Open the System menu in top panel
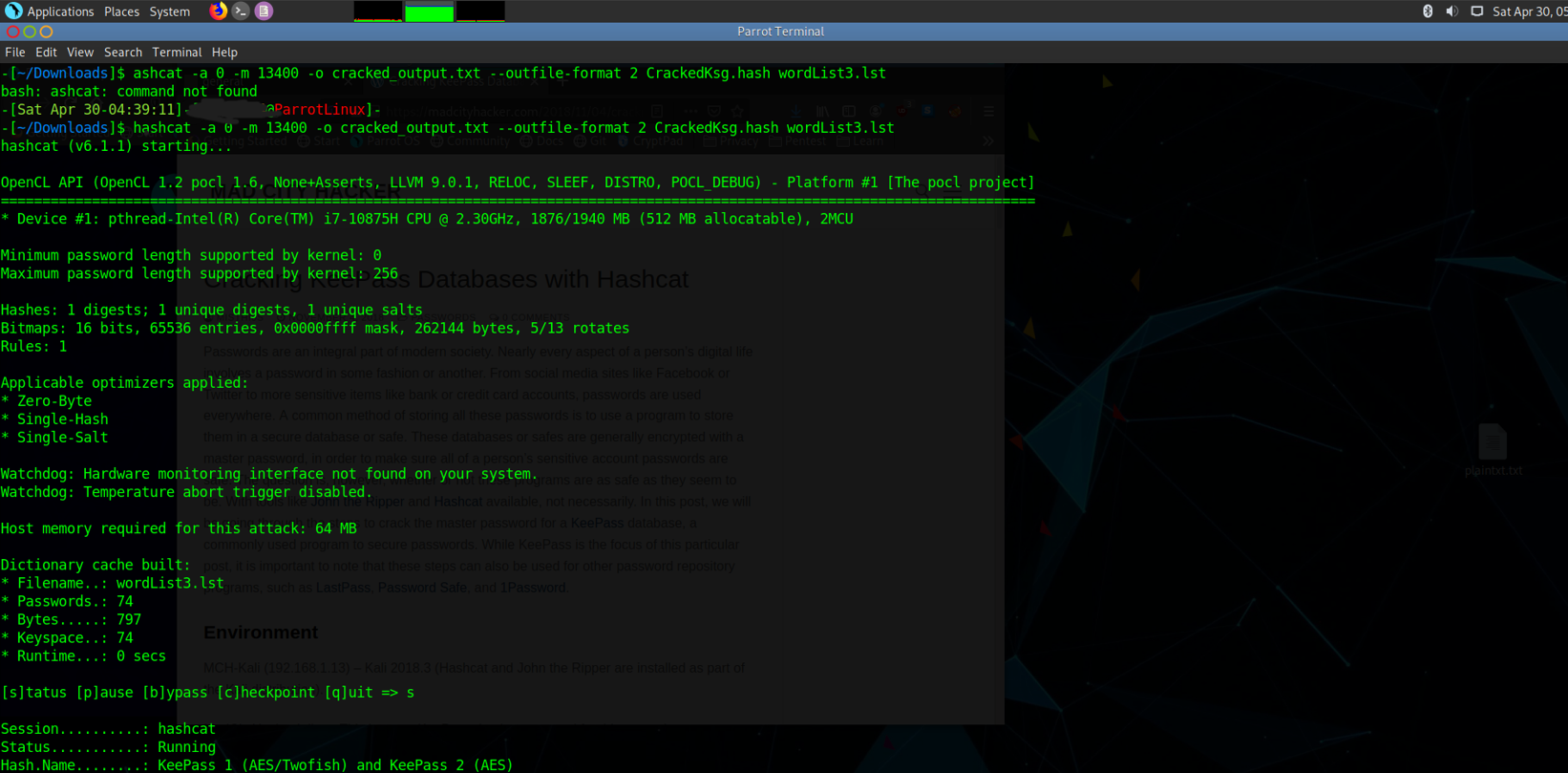The height and width of the screenshot is (773, 1568). [170, 11]
